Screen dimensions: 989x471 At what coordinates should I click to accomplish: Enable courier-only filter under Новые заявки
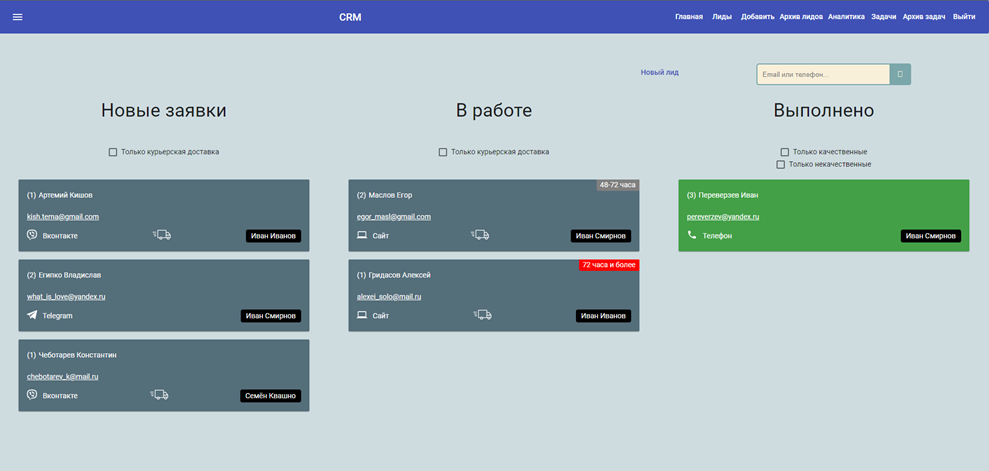[x=113, y=152]
